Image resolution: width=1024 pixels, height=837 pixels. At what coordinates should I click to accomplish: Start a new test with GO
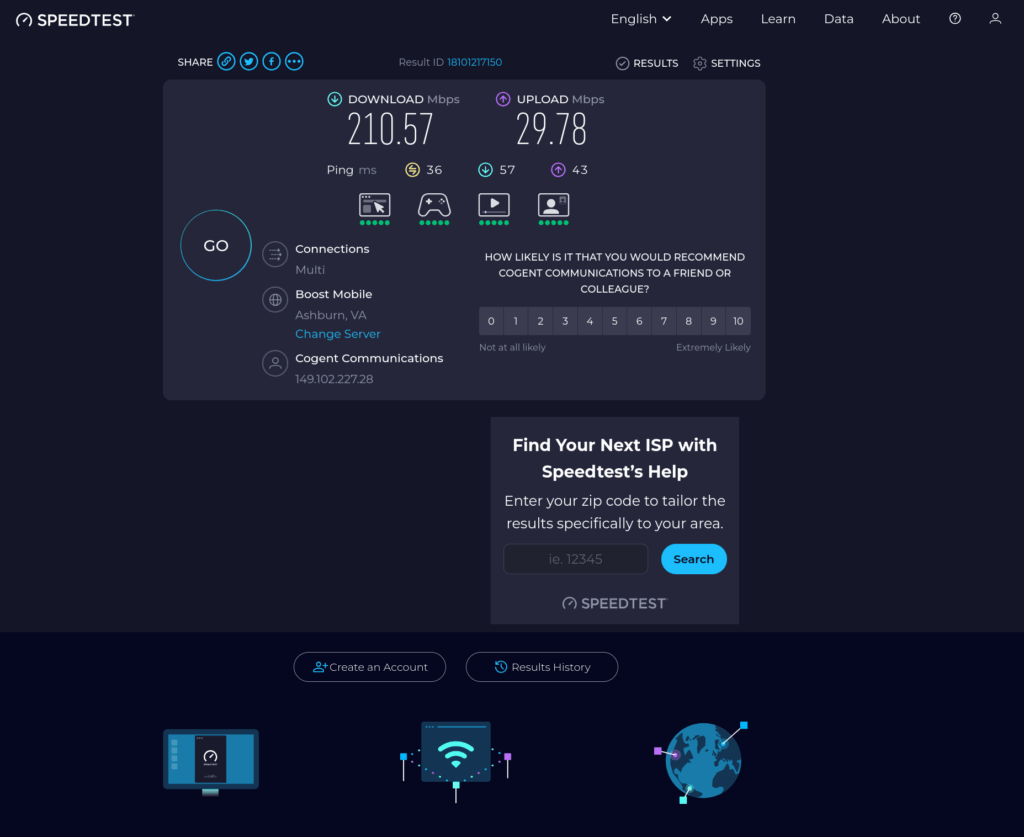click(x=216, y=245)
